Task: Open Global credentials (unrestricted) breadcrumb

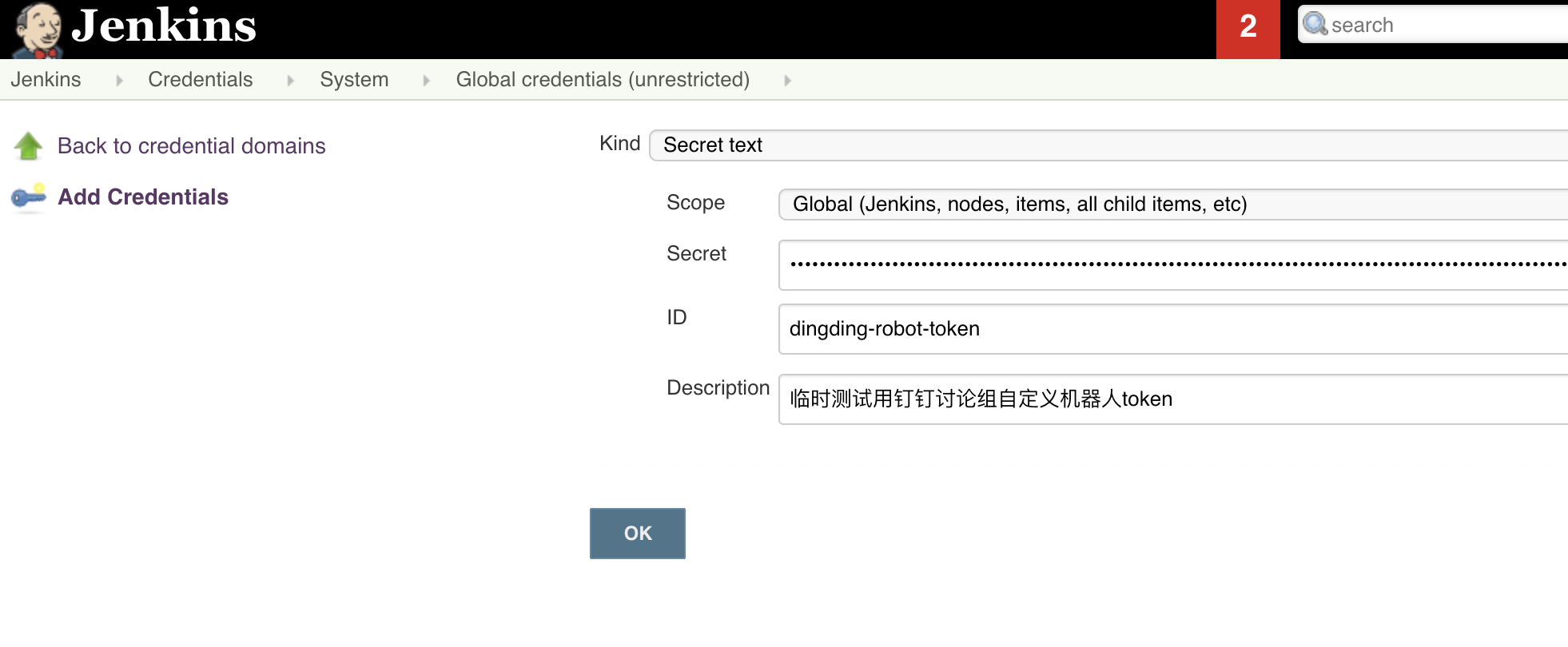Action: [603, 80]
